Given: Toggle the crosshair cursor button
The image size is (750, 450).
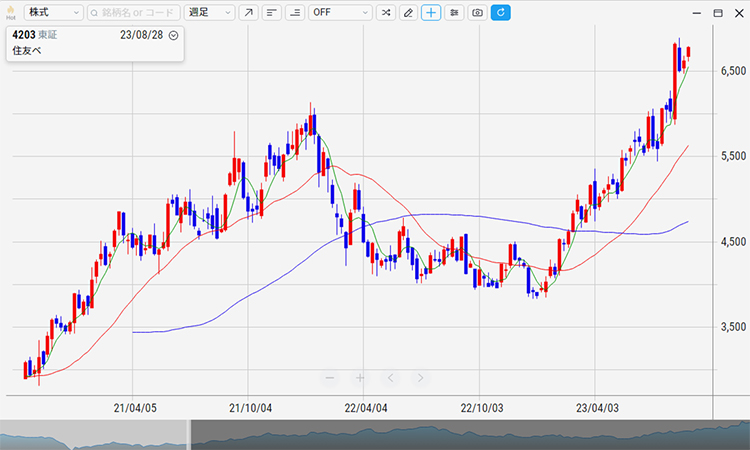Looking at the screenshot, I should coord(431,13).
